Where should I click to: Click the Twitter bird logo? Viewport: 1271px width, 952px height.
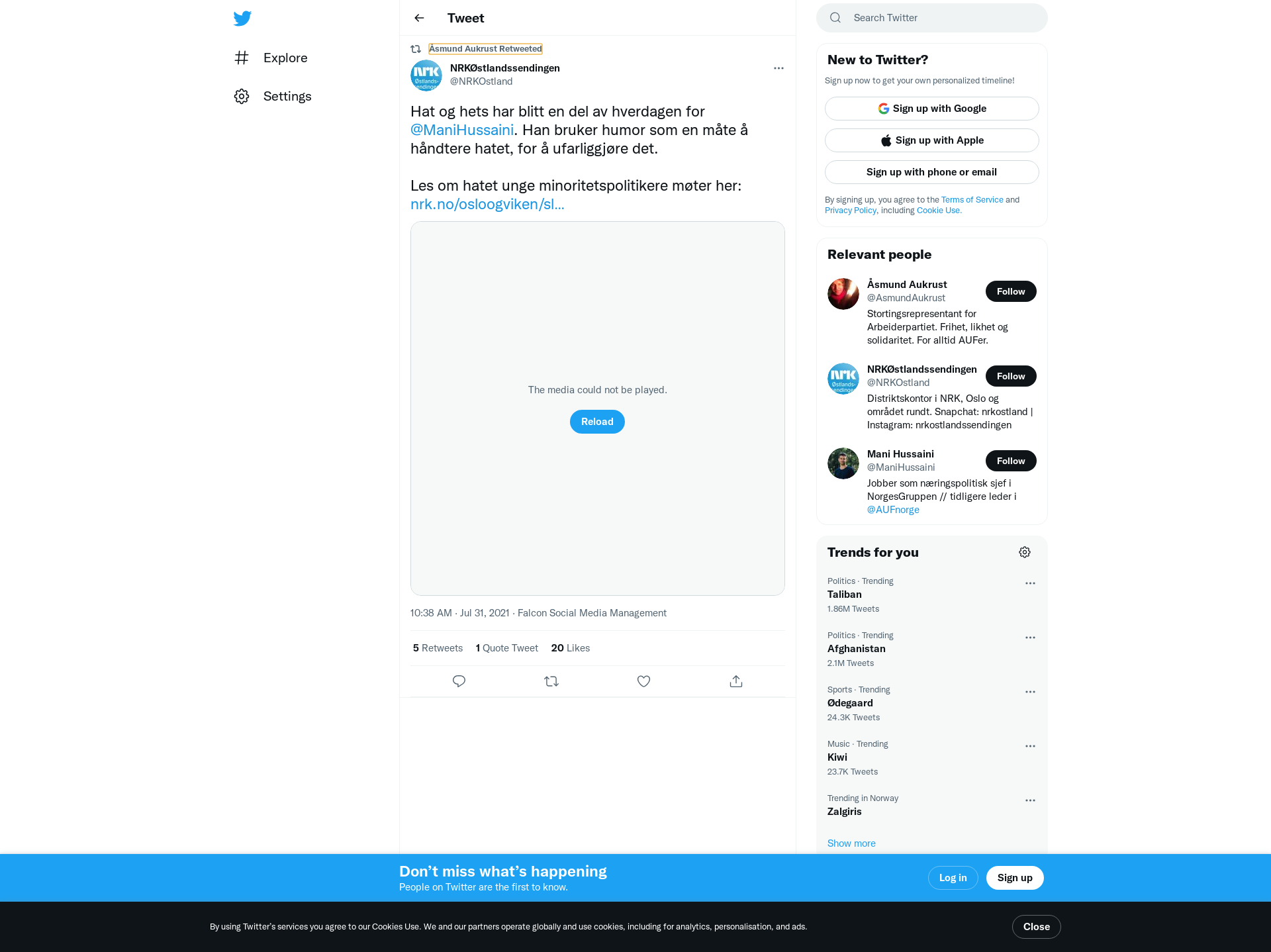coord(242,18)
